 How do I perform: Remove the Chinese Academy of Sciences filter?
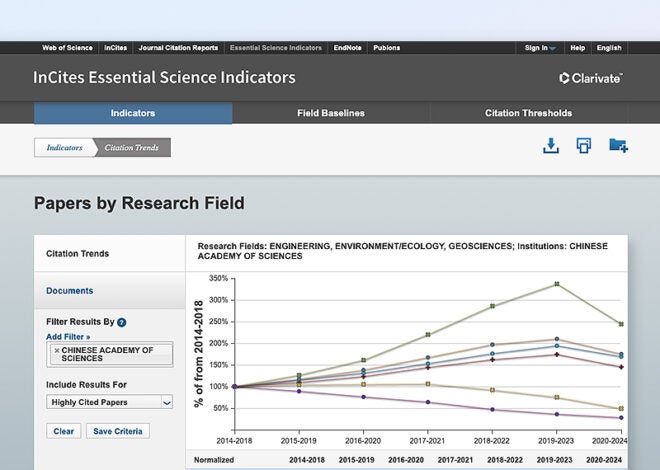point(57,350)
